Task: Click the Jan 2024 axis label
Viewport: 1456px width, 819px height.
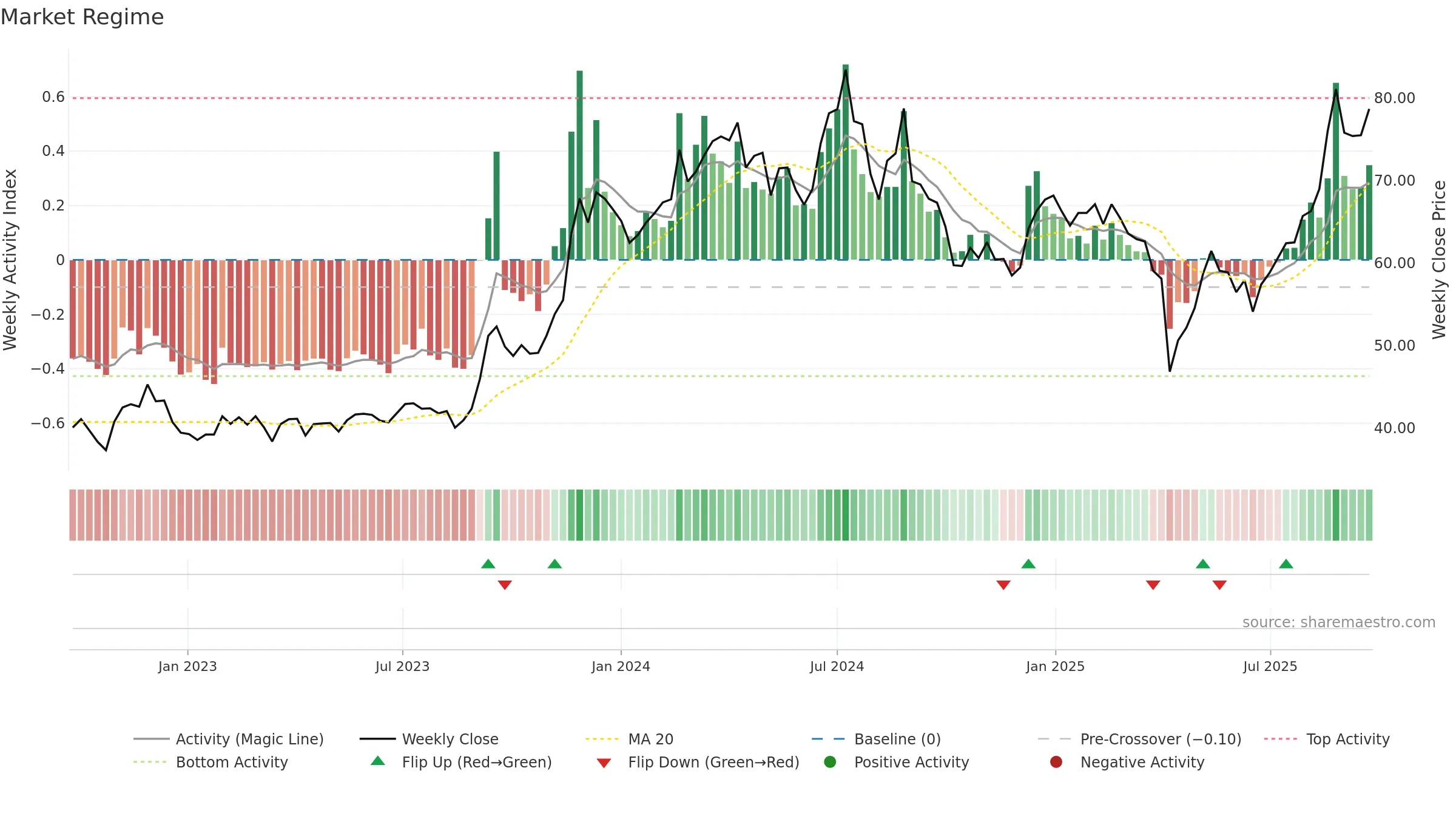Action: [x=621, y=666]
